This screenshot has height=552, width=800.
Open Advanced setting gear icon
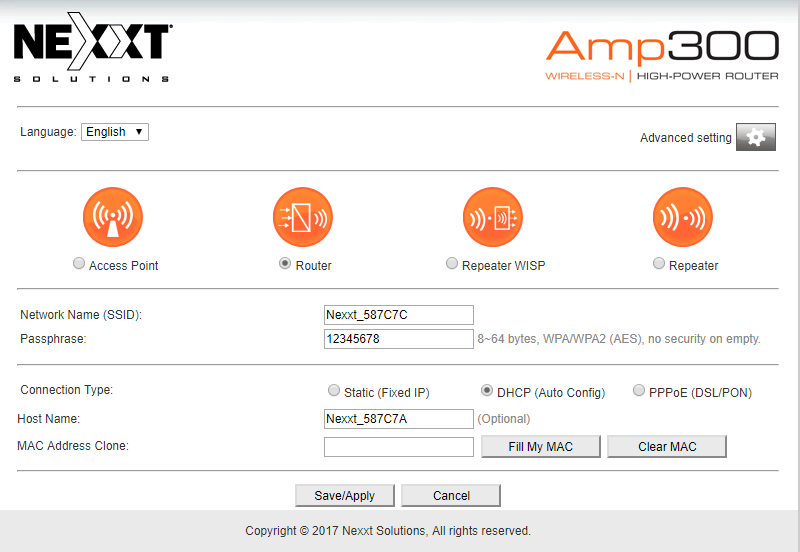[x=756, y=138]
